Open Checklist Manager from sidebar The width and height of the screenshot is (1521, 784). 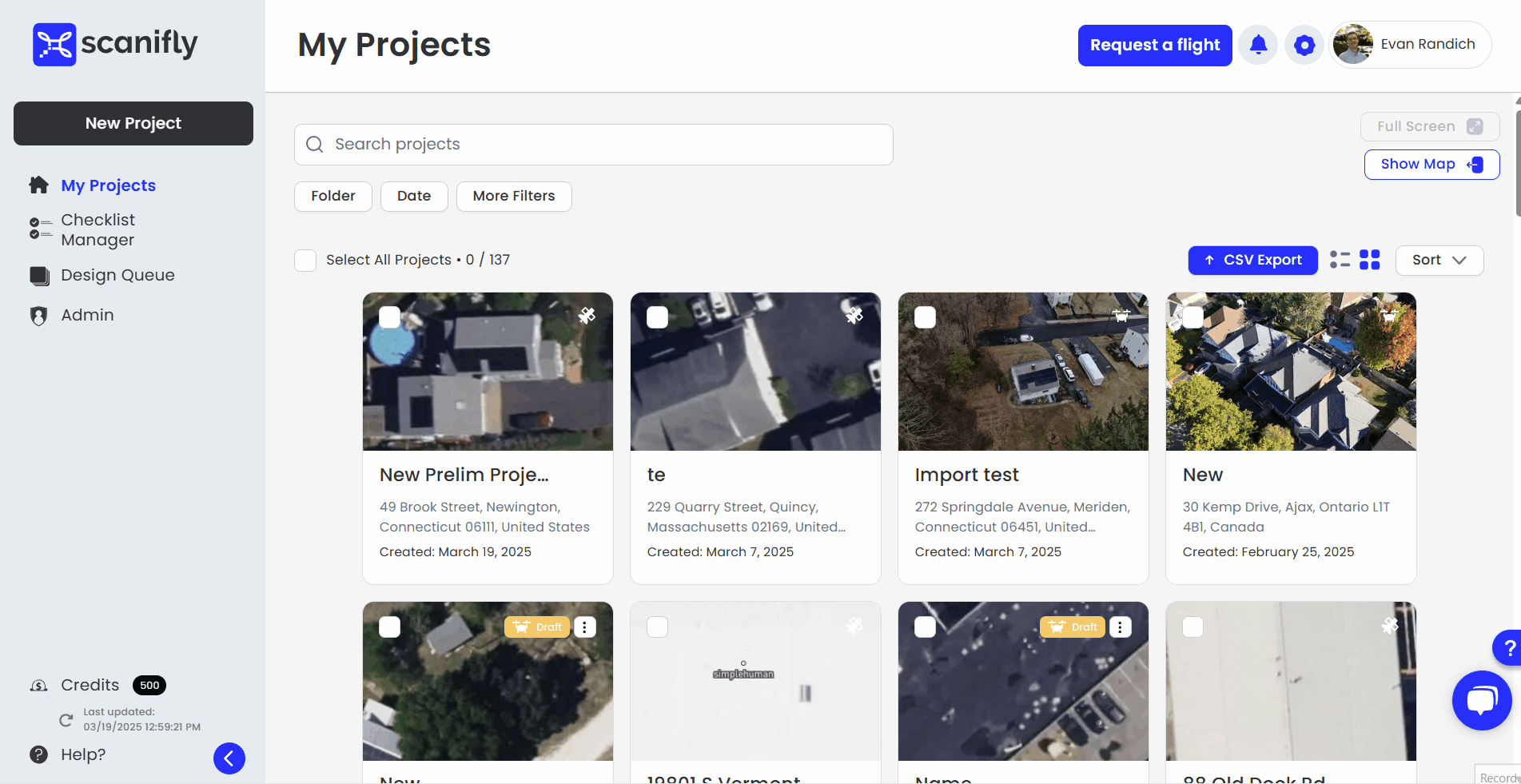(98, 229)
